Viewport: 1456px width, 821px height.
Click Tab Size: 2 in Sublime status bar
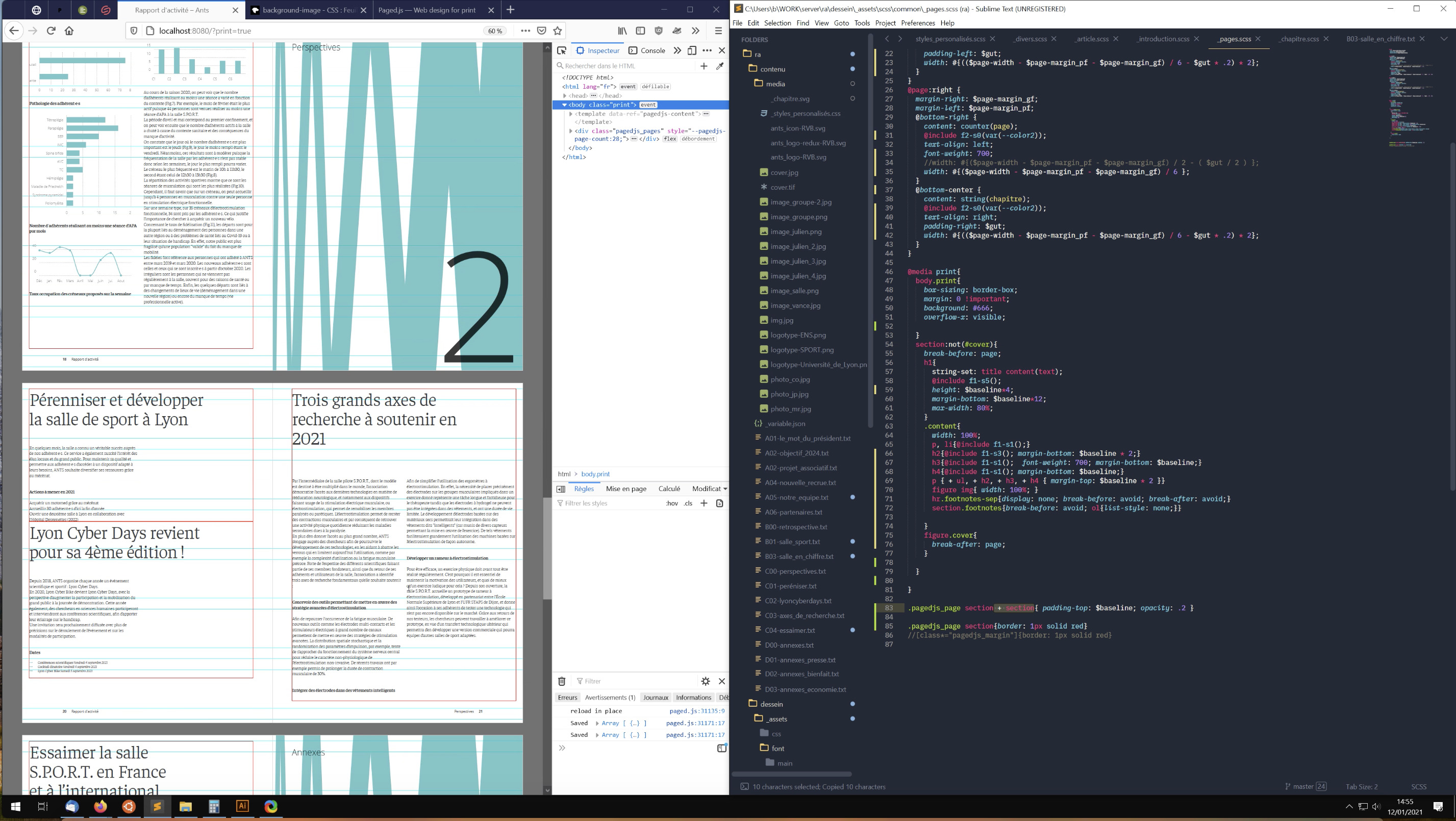[x=1361, y=786]
